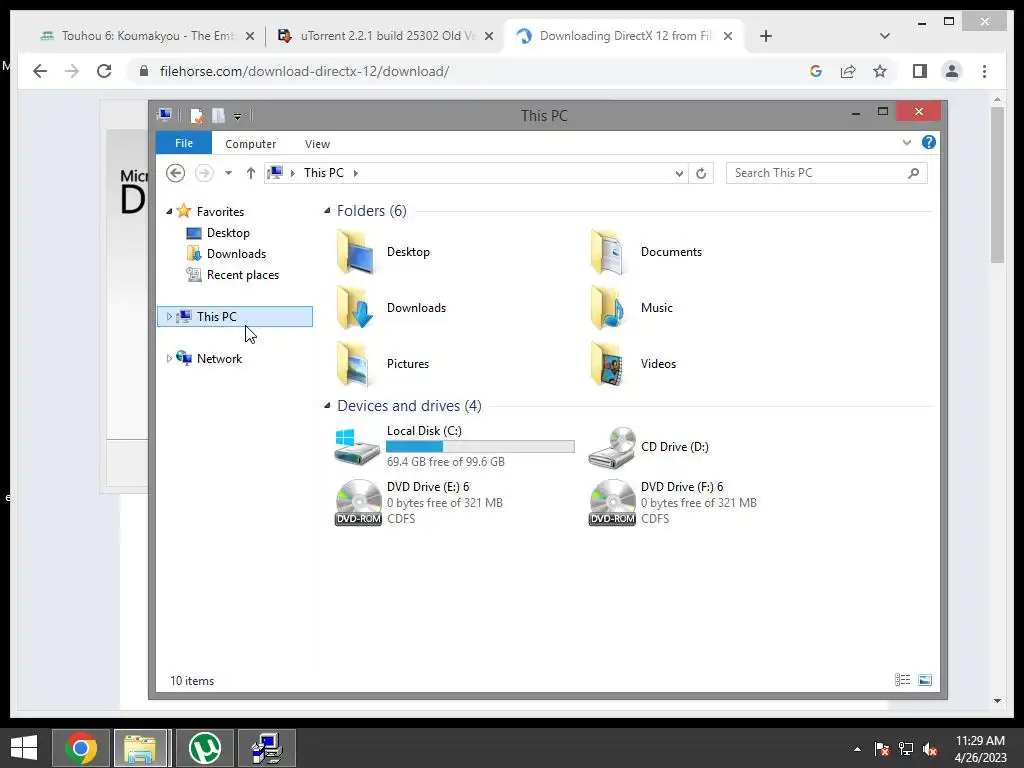
Task: Open a new Chrome tab
Action: (766, 36)
